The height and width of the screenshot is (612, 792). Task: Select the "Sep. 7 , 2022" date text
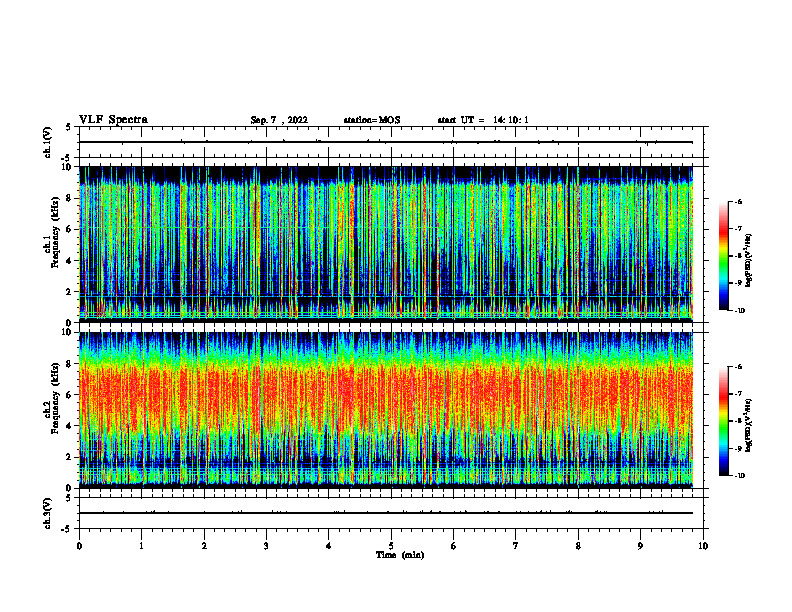(279, 120)
